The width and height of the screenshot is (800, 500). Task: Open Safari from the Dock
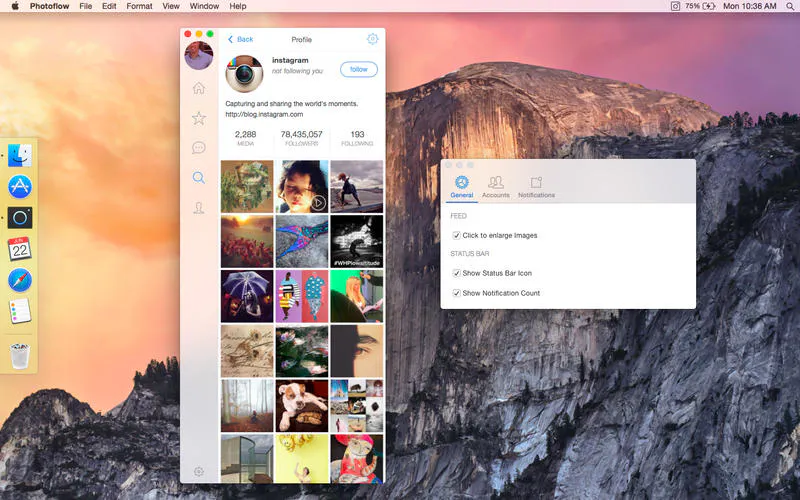(x=20, y=280)
